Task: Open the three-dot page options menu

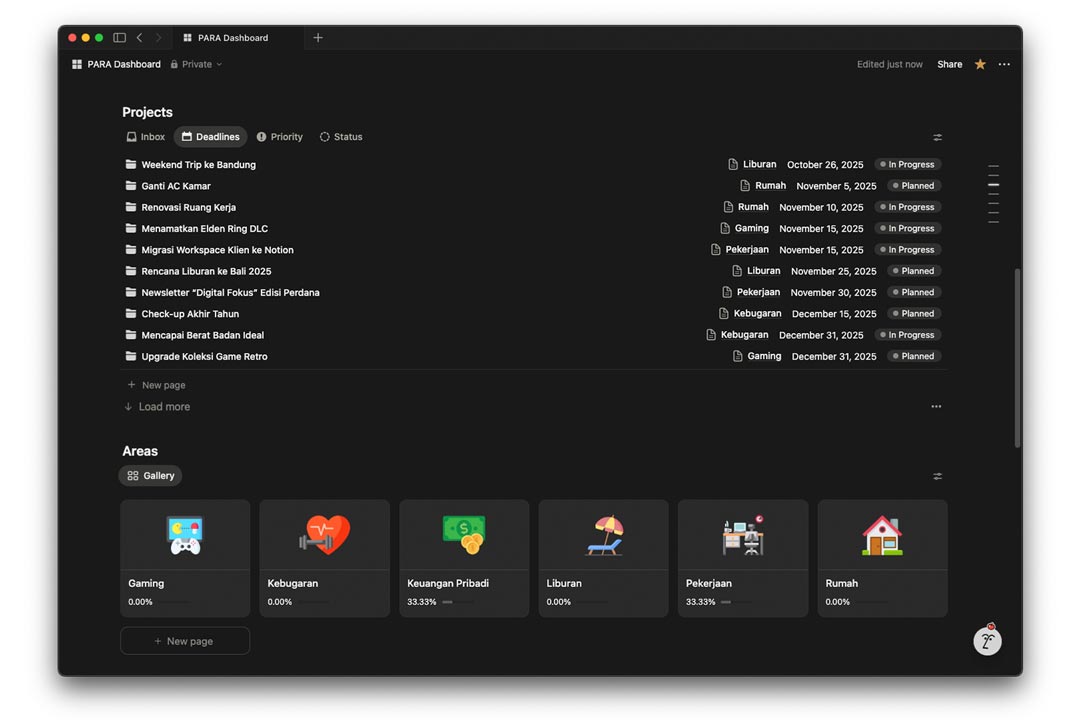Action: 1004,64
